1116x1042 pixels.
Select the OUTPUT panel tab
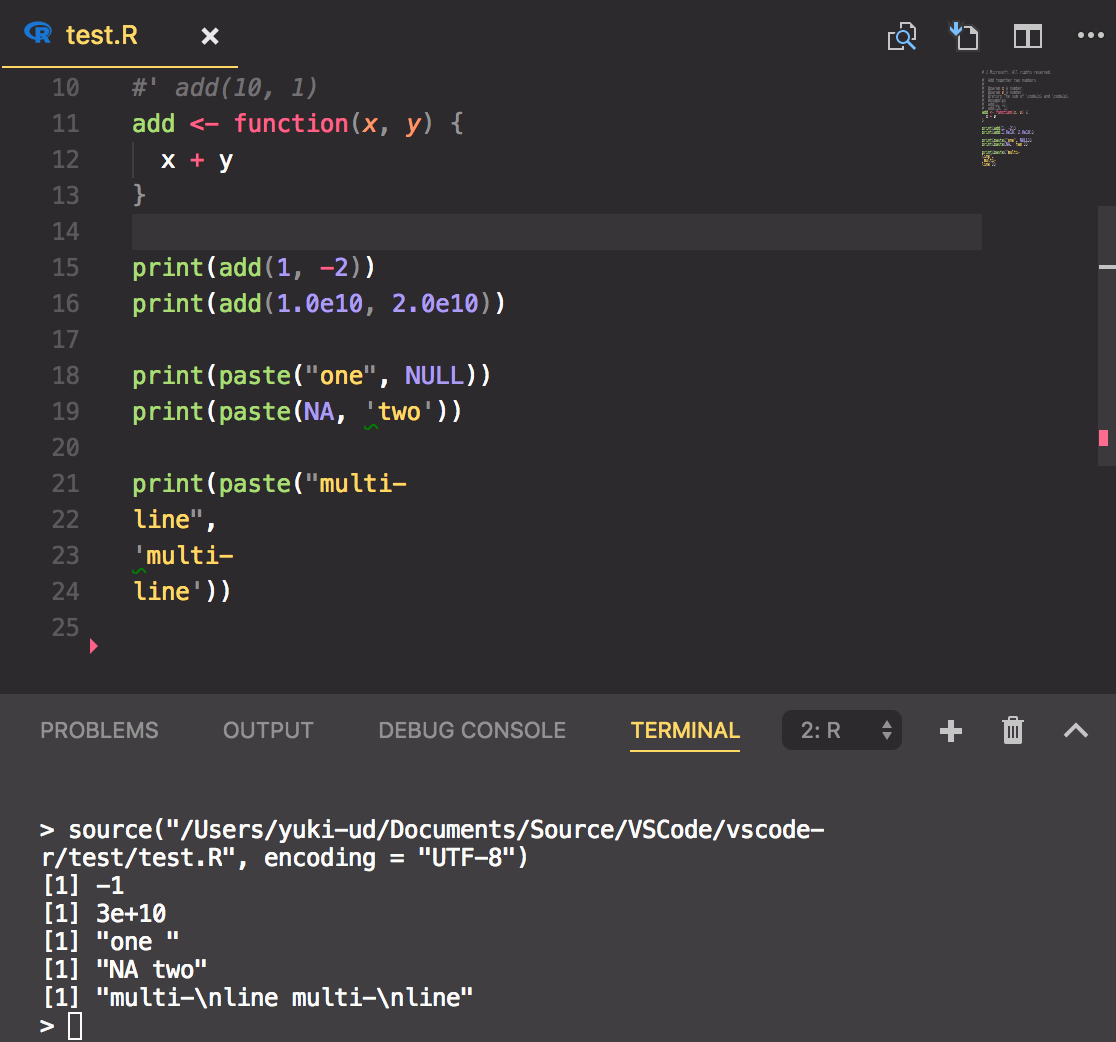coord(267,730)
